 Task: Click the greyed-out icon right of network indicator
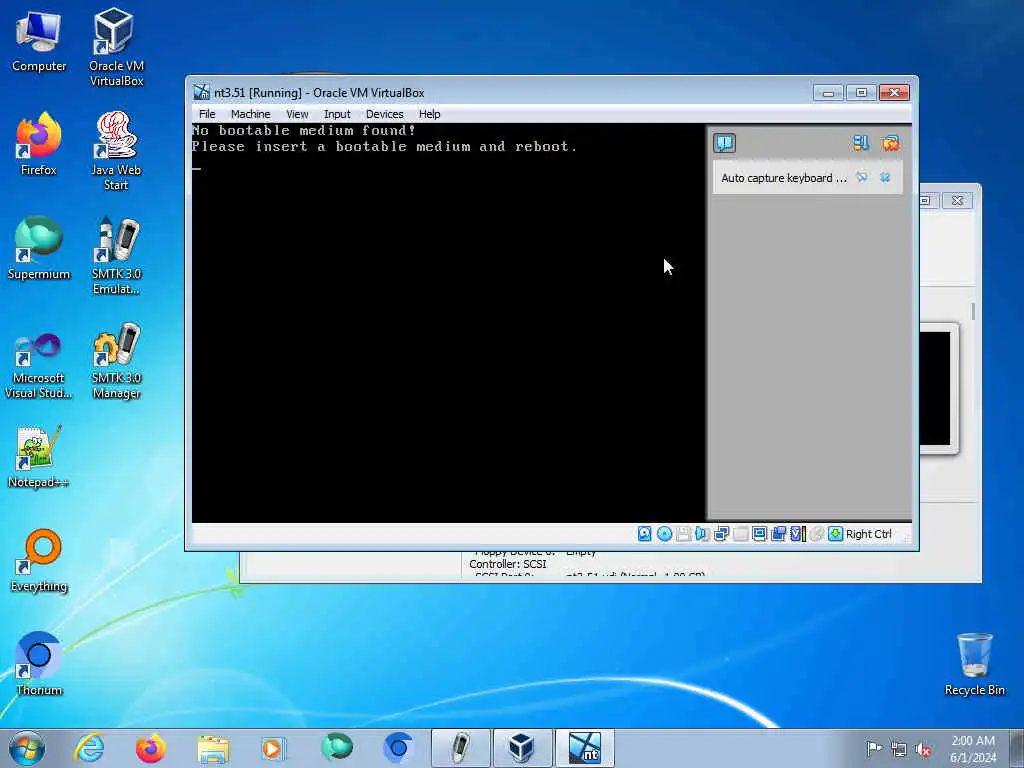(740, 534)
